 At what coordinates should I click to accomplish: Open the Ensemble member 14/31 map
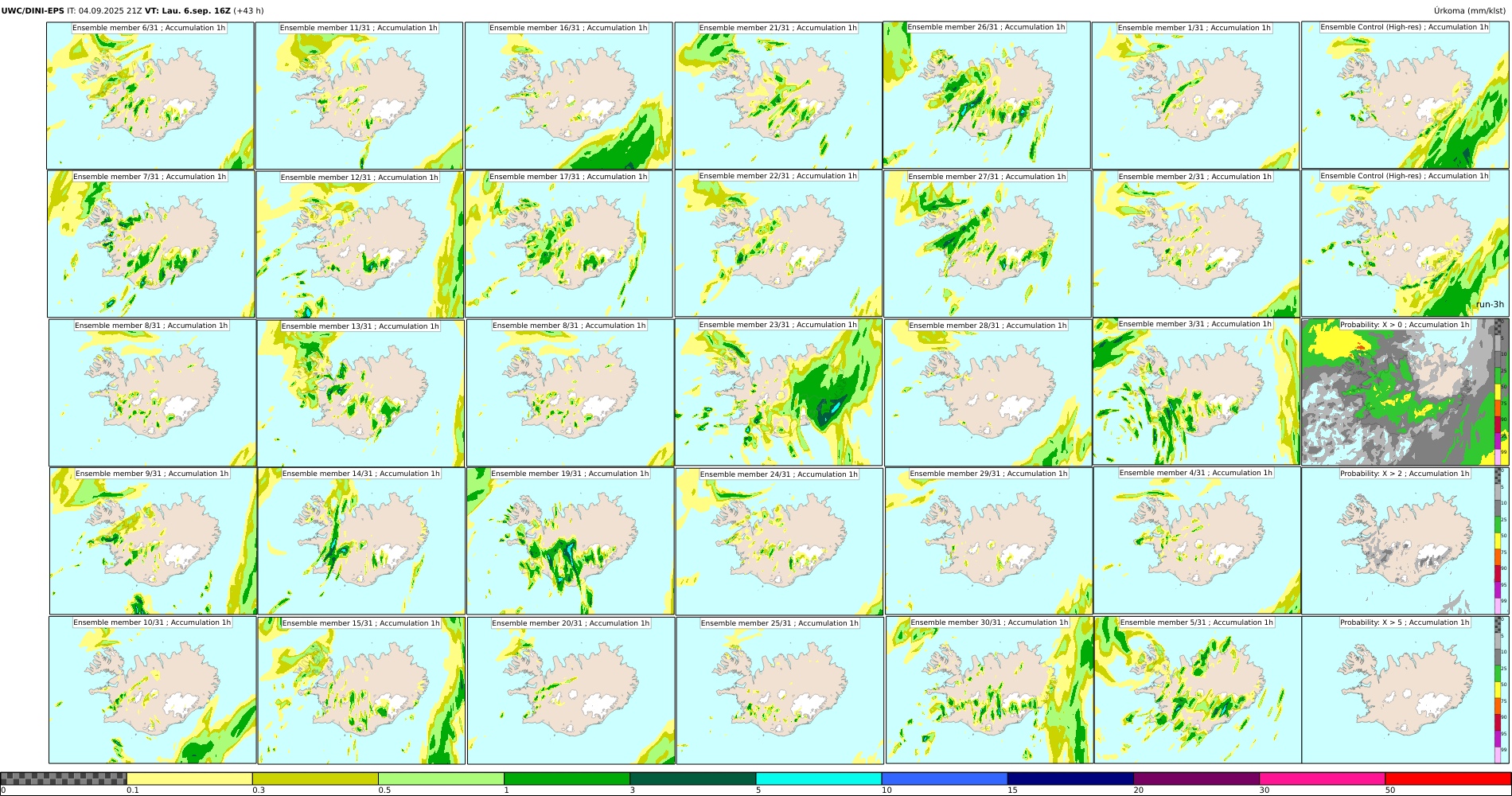361,541
